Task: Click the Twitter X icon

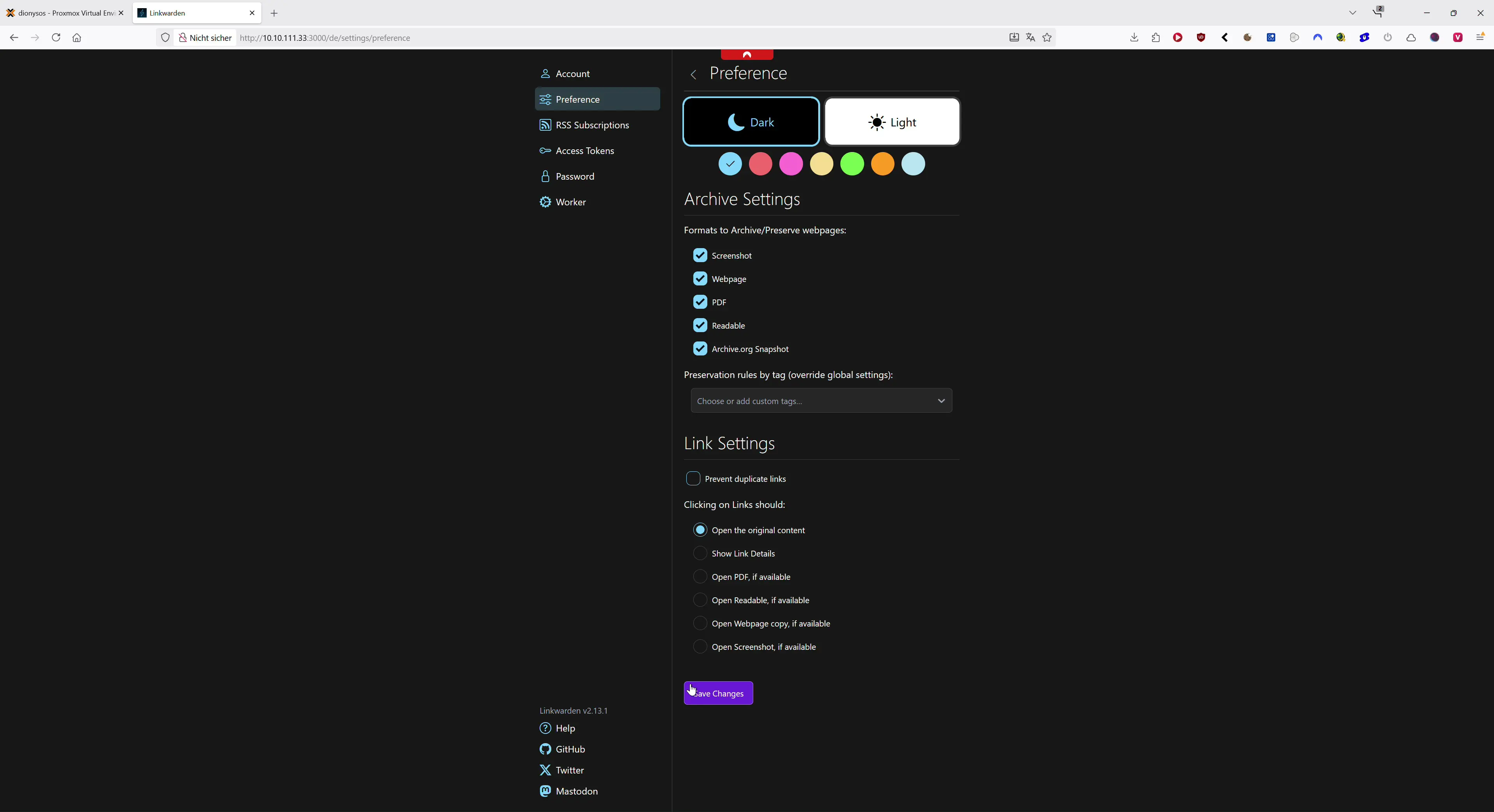Action: pos(545,770)
